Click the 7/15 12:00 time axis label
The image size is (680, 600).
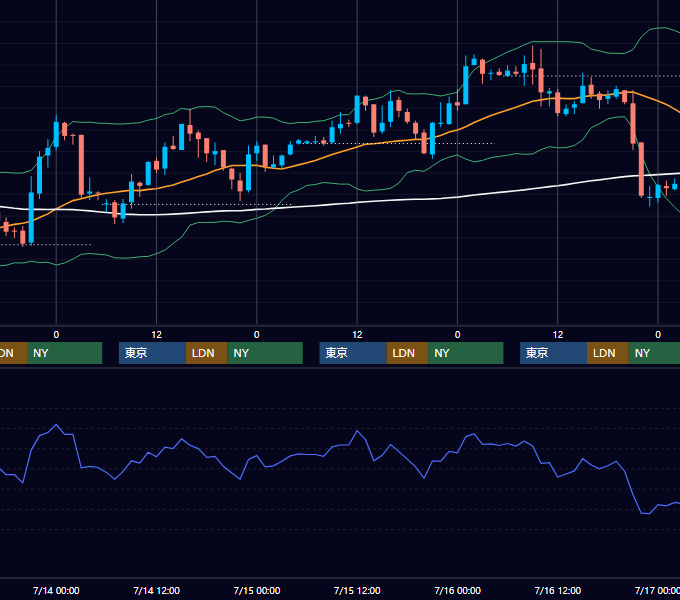(x=357, y=590)
